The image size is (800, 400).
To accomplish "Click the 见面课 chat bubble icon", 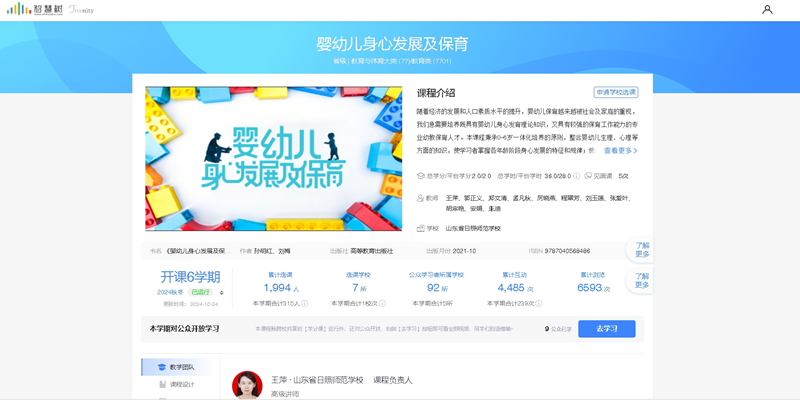I will [x=588, y=176].
